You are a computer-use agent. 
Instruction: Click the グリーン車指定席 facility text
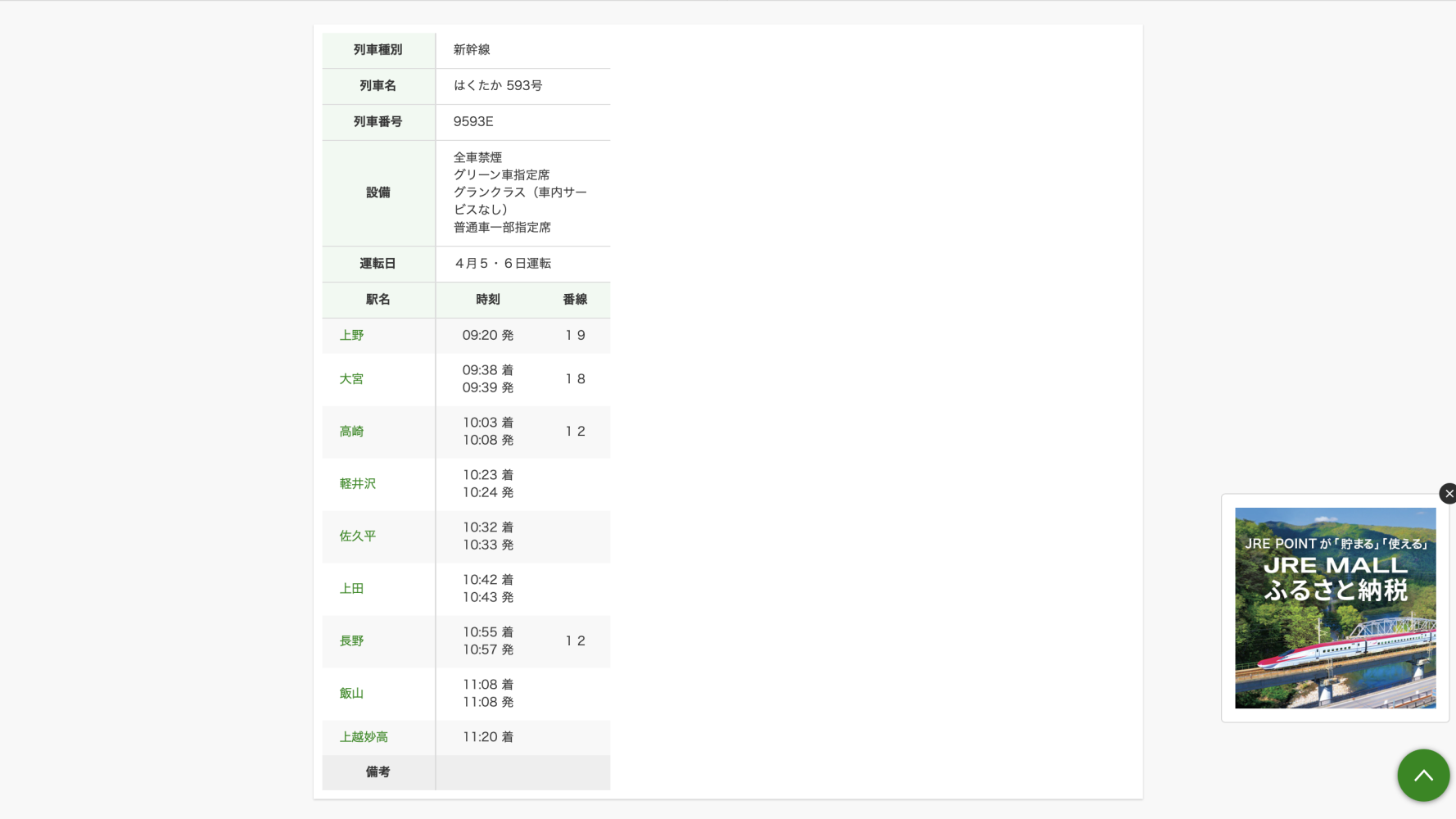[x=501, y=175]
